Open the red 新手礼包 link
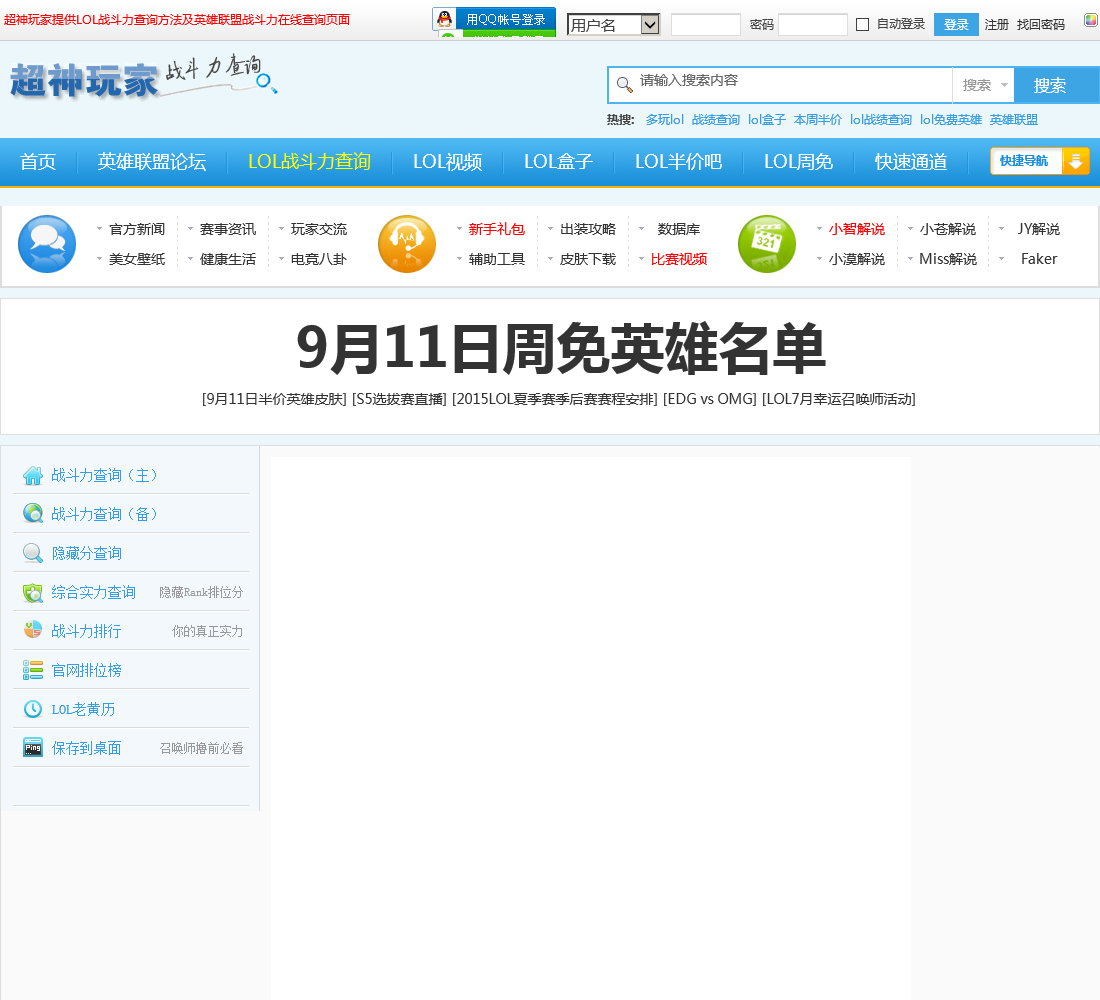Image resolution: width=1100 pixels, height=1000 pixels. (x=497, y=229)
